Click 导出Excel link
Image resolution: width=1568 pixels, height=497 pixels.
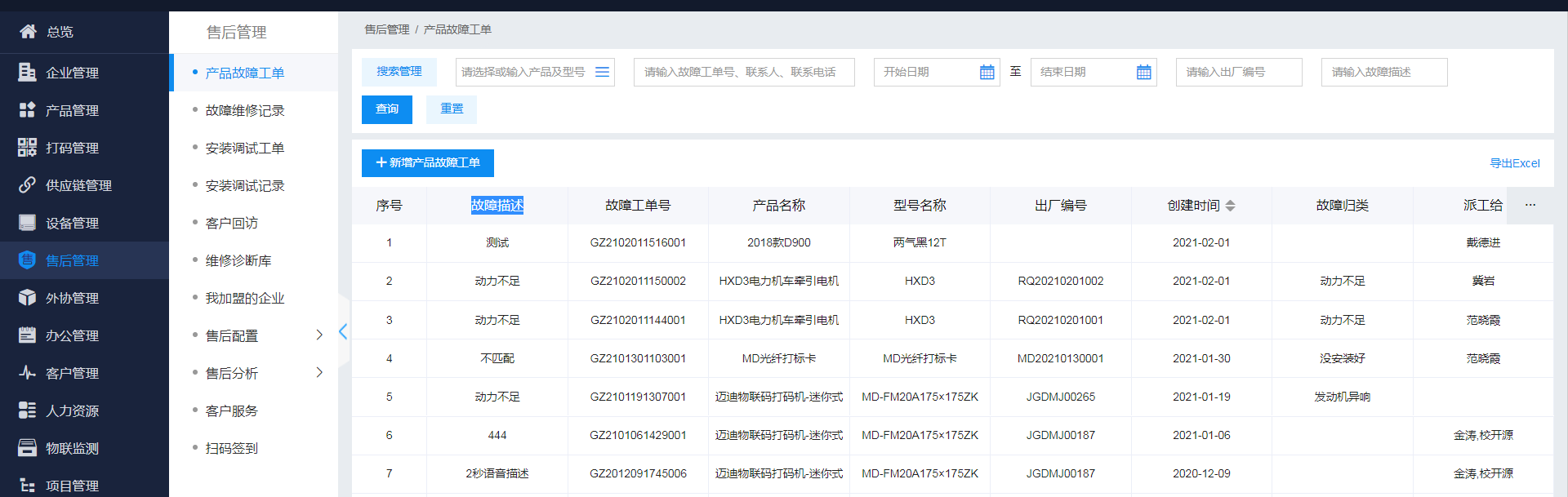[1514, 163]
